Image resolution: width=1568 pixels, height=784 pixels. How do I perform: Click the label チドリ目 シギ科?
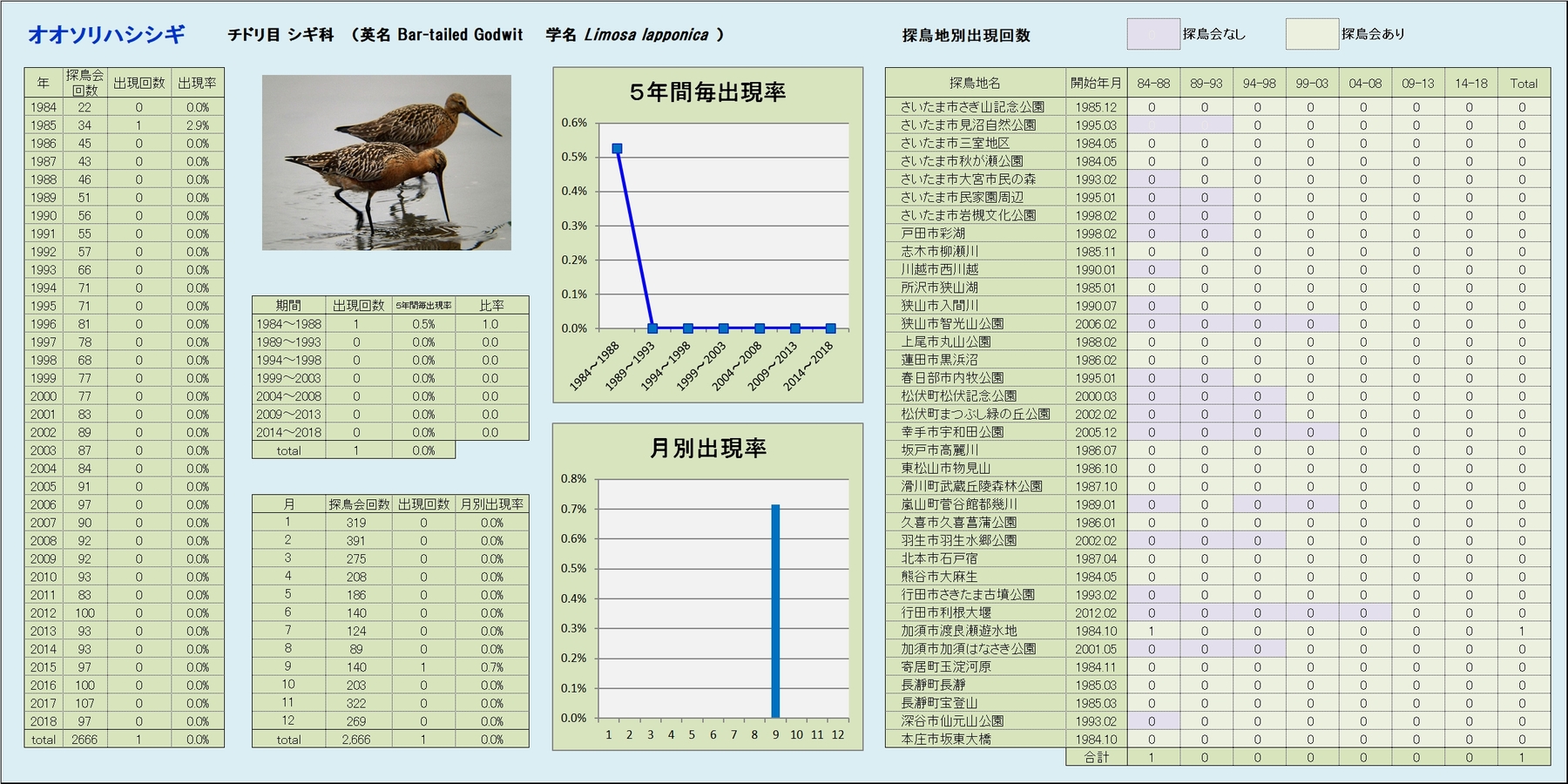[280, 35]
